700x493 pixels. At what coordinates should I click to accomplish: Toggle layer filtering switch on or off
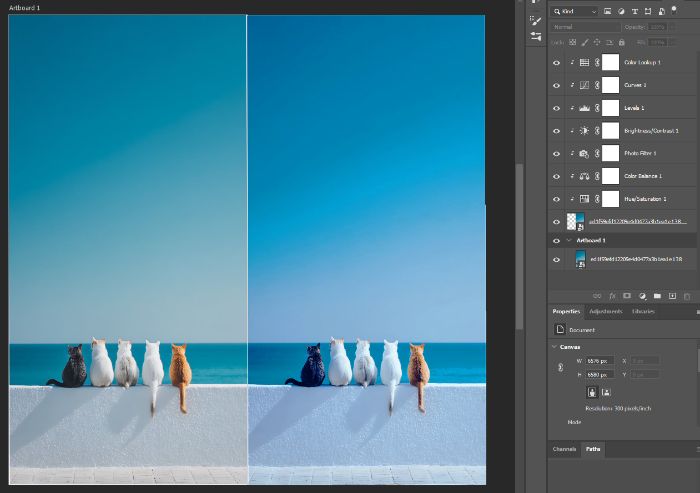coord(674,10)
